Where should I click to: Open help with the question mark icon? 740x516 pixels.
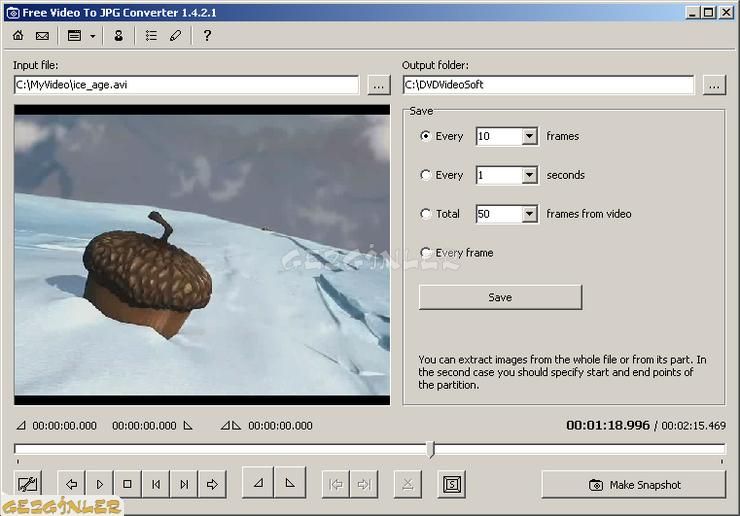[207, 35]
